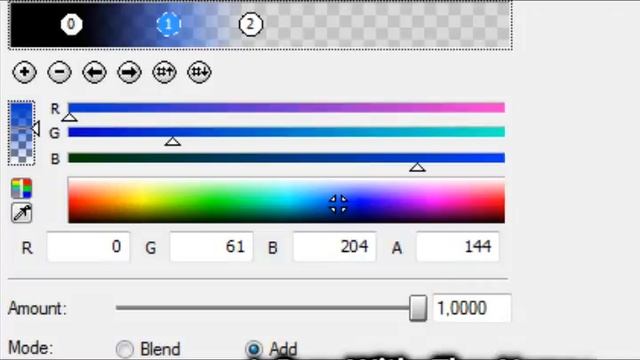Select gradient stop marker 2
This screenshot has width=640, height=360.
tap(251, 24)
